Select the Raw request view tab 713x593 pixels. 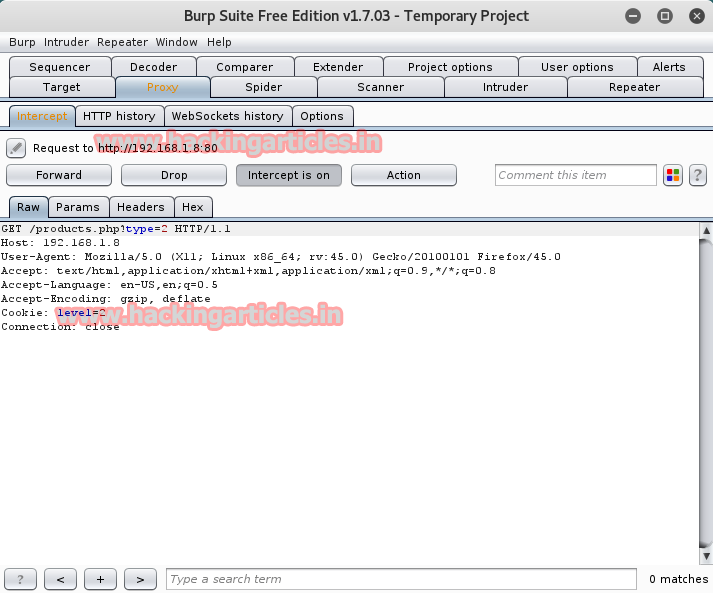pyautogui.click(x=28, y=207)
